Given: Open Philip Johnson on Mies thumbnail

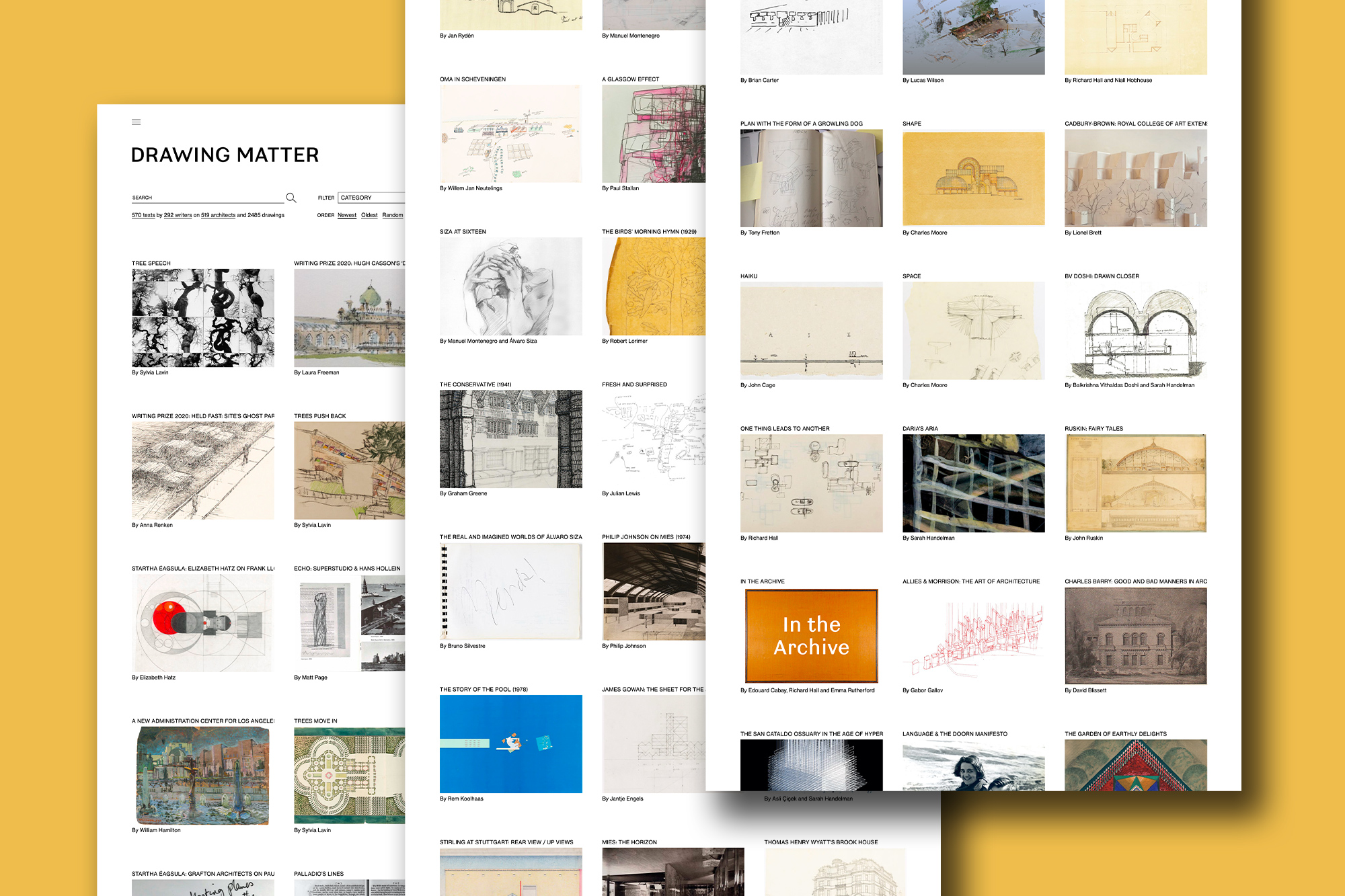Looking at the screenshot, I should [654, 592].
